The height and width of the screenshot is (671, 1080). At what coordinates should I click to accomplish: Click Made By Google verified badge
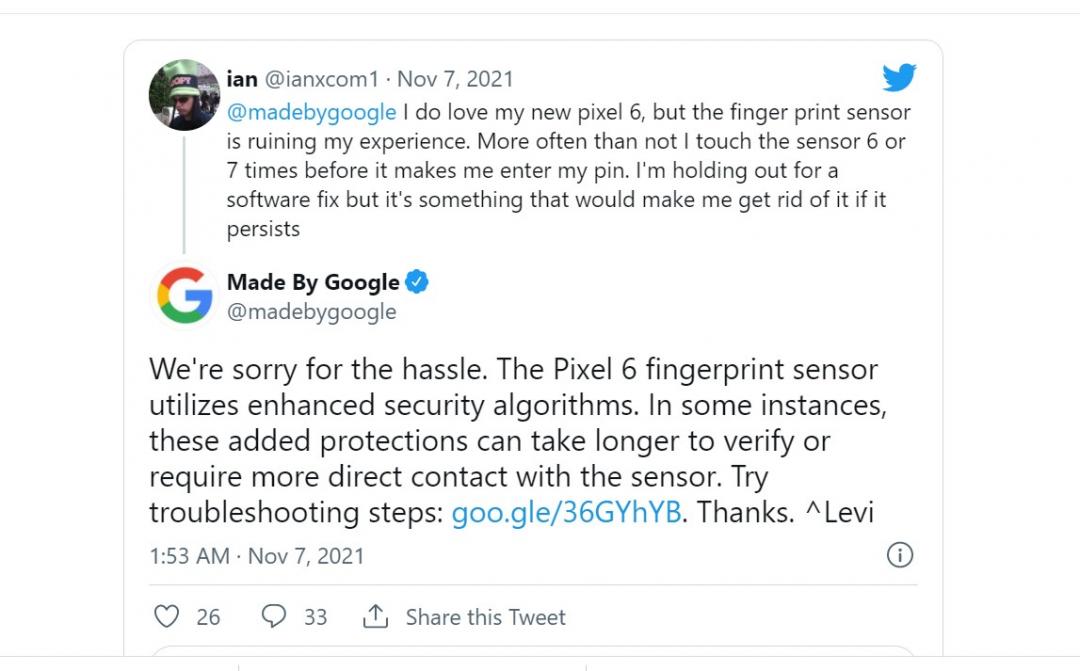pyautogui.click(x=417, y=283)
